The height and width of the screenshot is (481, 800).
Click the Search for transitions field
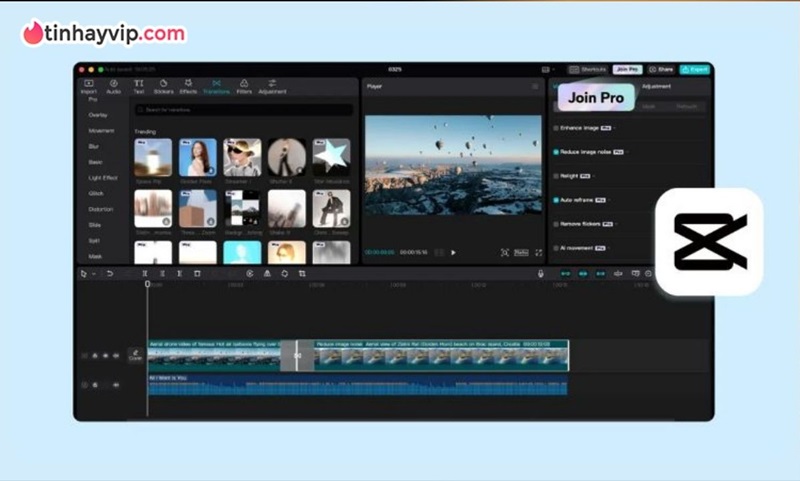243,110
